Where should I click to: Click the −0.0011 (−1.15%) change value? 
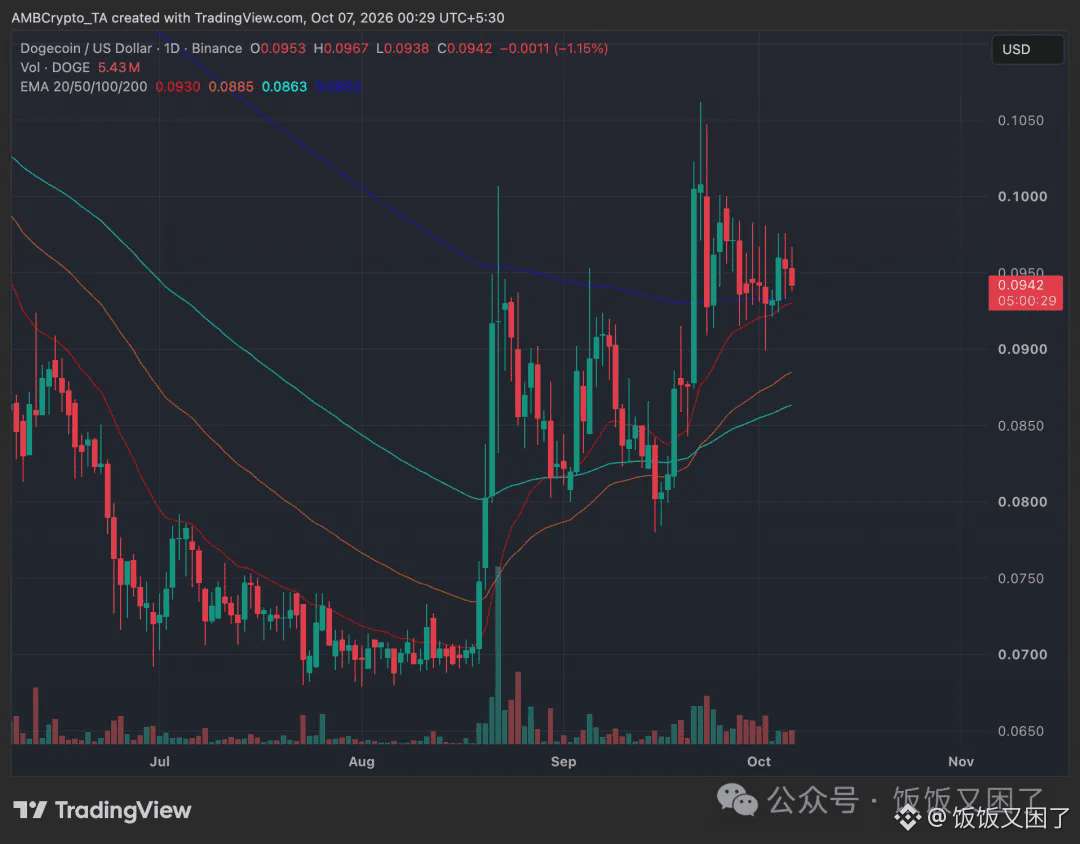554,48
